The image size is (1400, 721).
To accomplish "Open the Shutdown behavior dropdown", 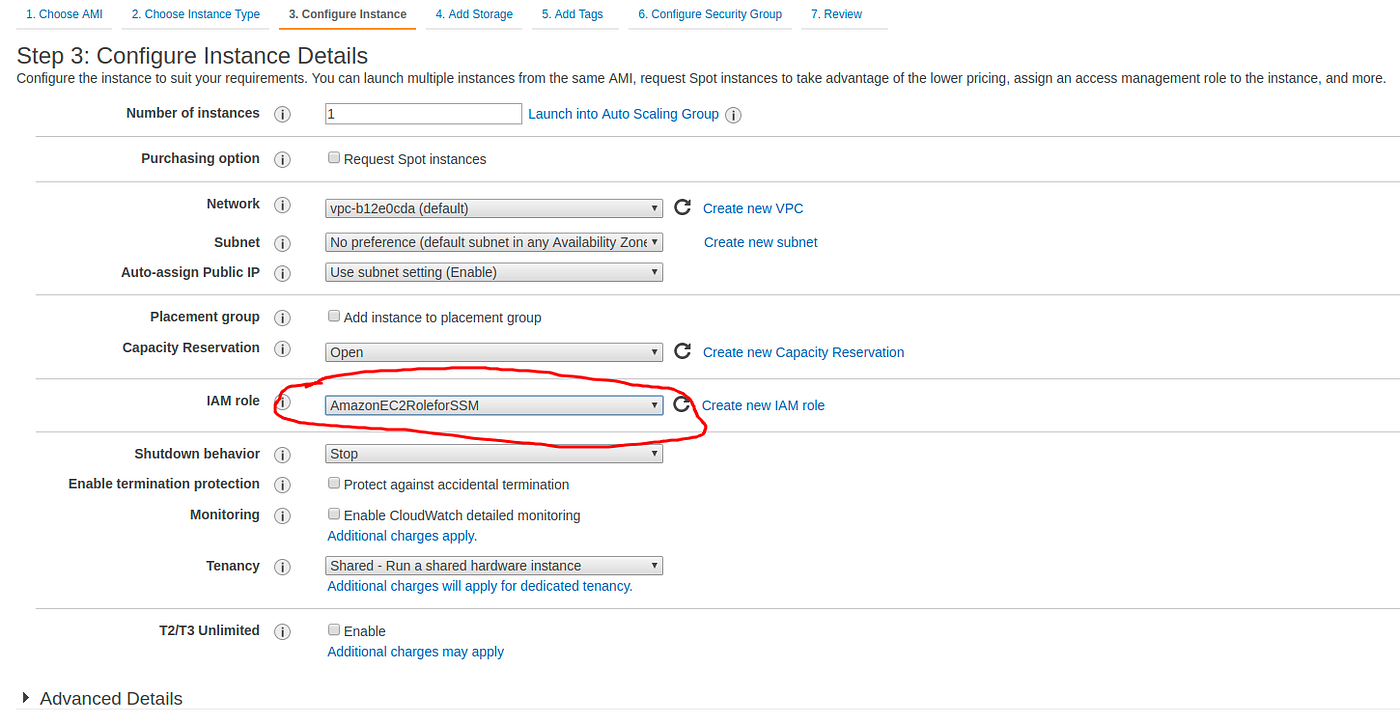I will coord(493,453).
